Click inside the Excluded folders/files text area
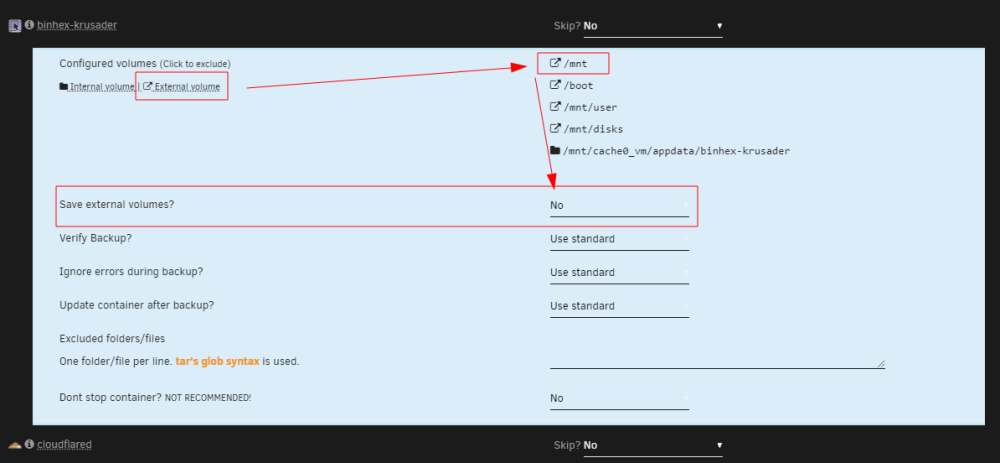The image size is (1000, 463). (x=717, y=359)
